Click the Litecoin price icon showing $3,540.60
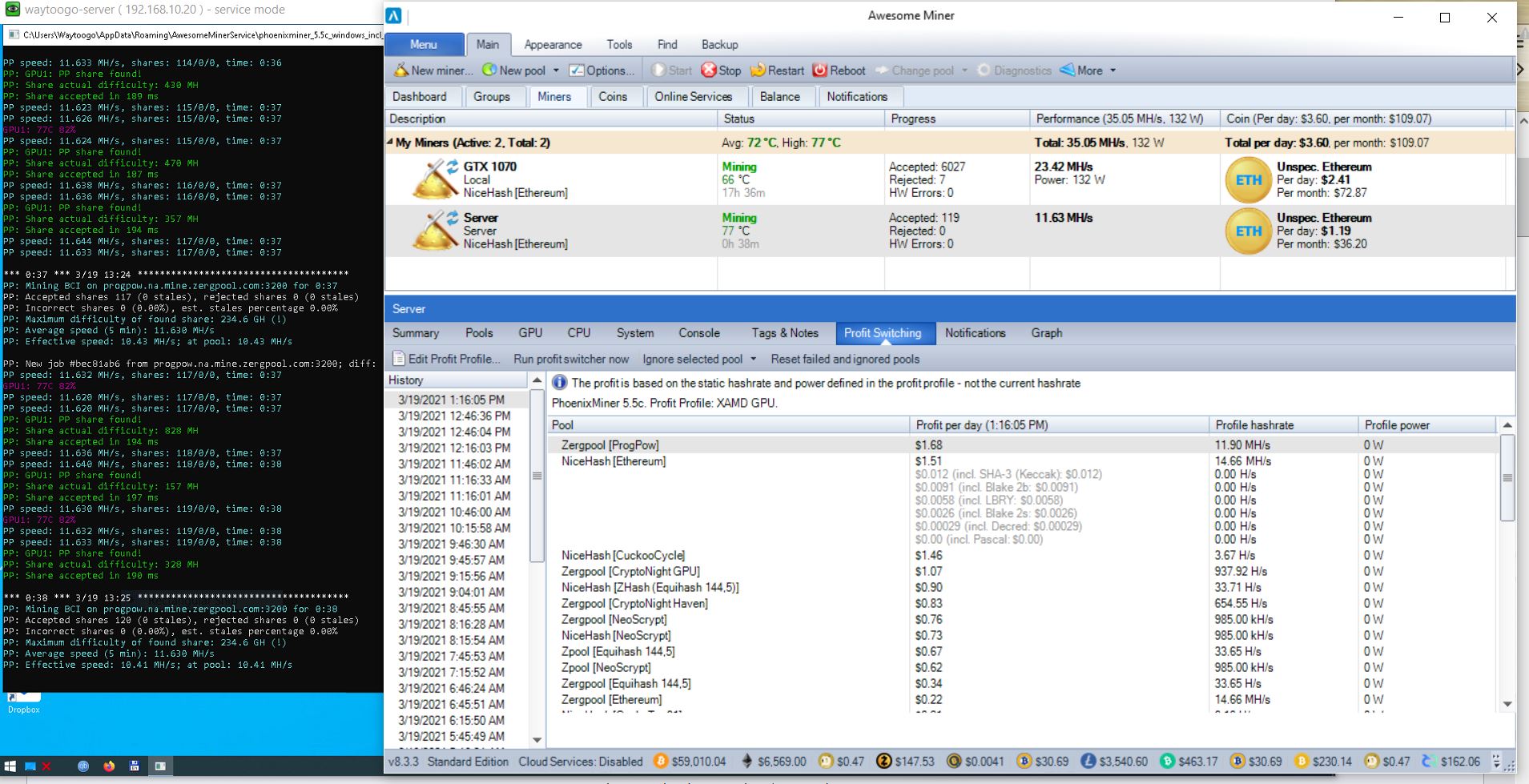The height and width of the screenshot is (784, 1529). tap(1088, 762)
